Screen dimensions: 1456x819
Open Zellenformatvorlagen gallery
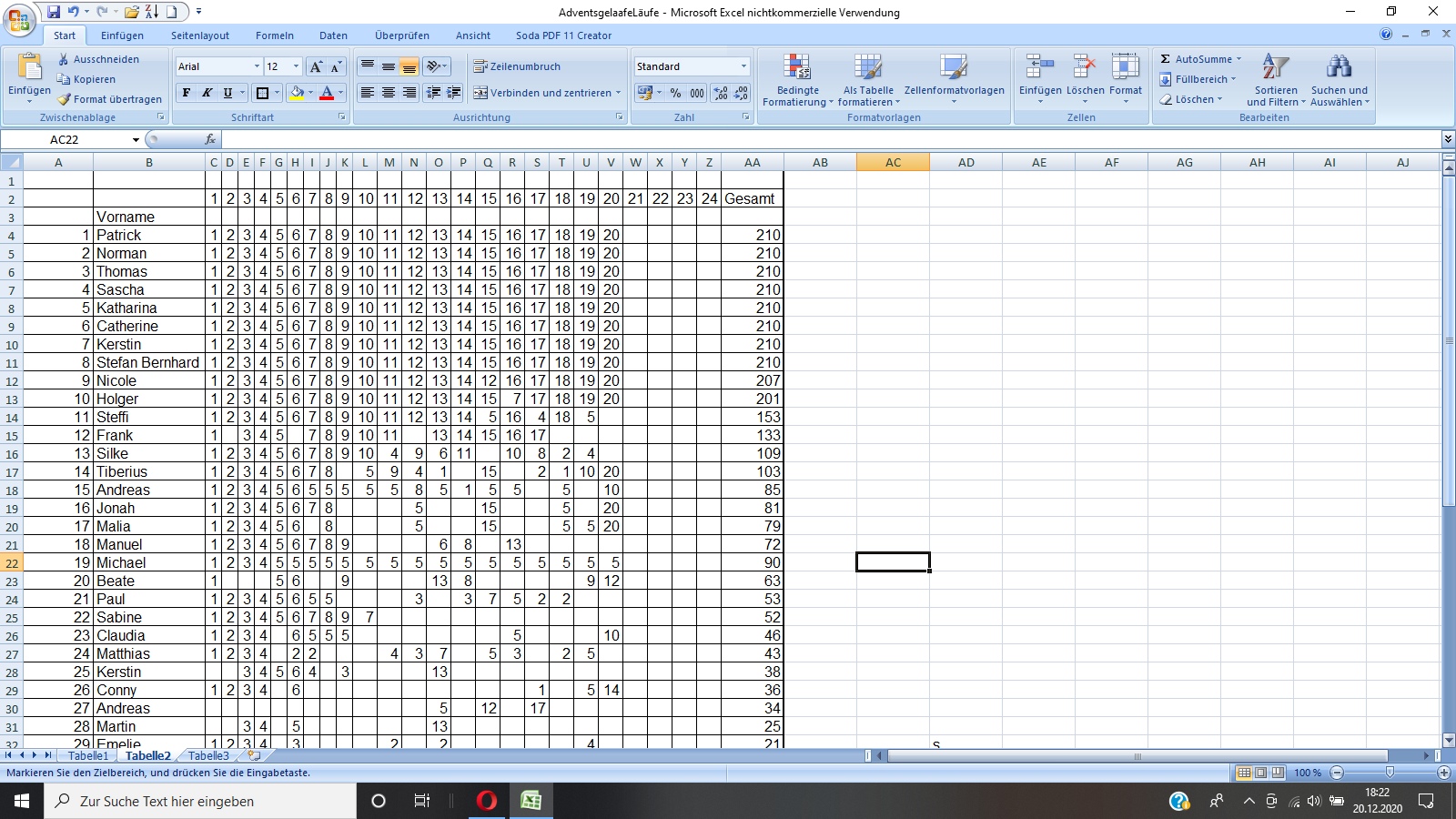(955, 80)
